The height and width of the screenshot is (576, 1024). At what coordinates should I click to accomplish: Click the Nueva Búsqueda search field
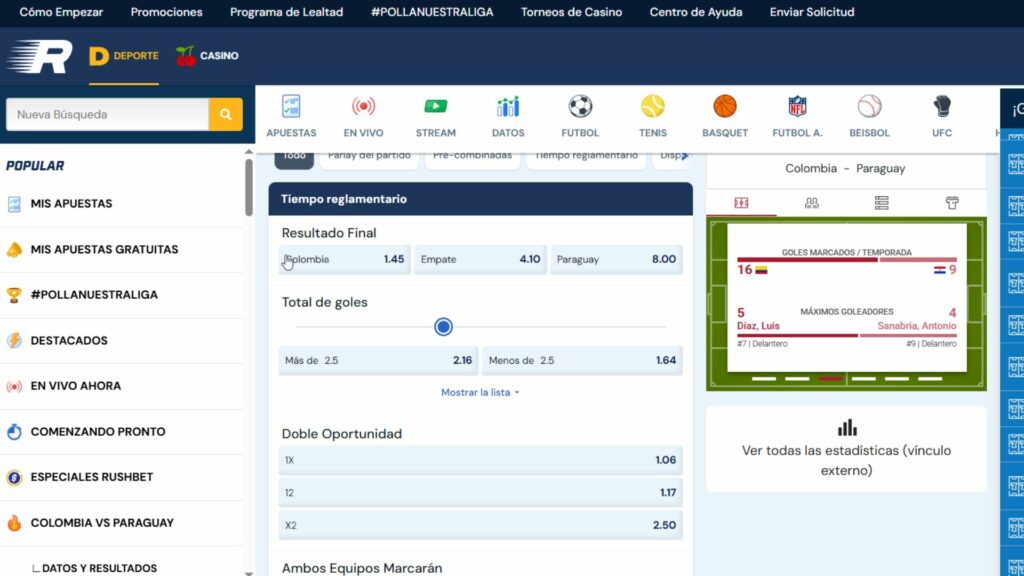(x=107, y=114)
